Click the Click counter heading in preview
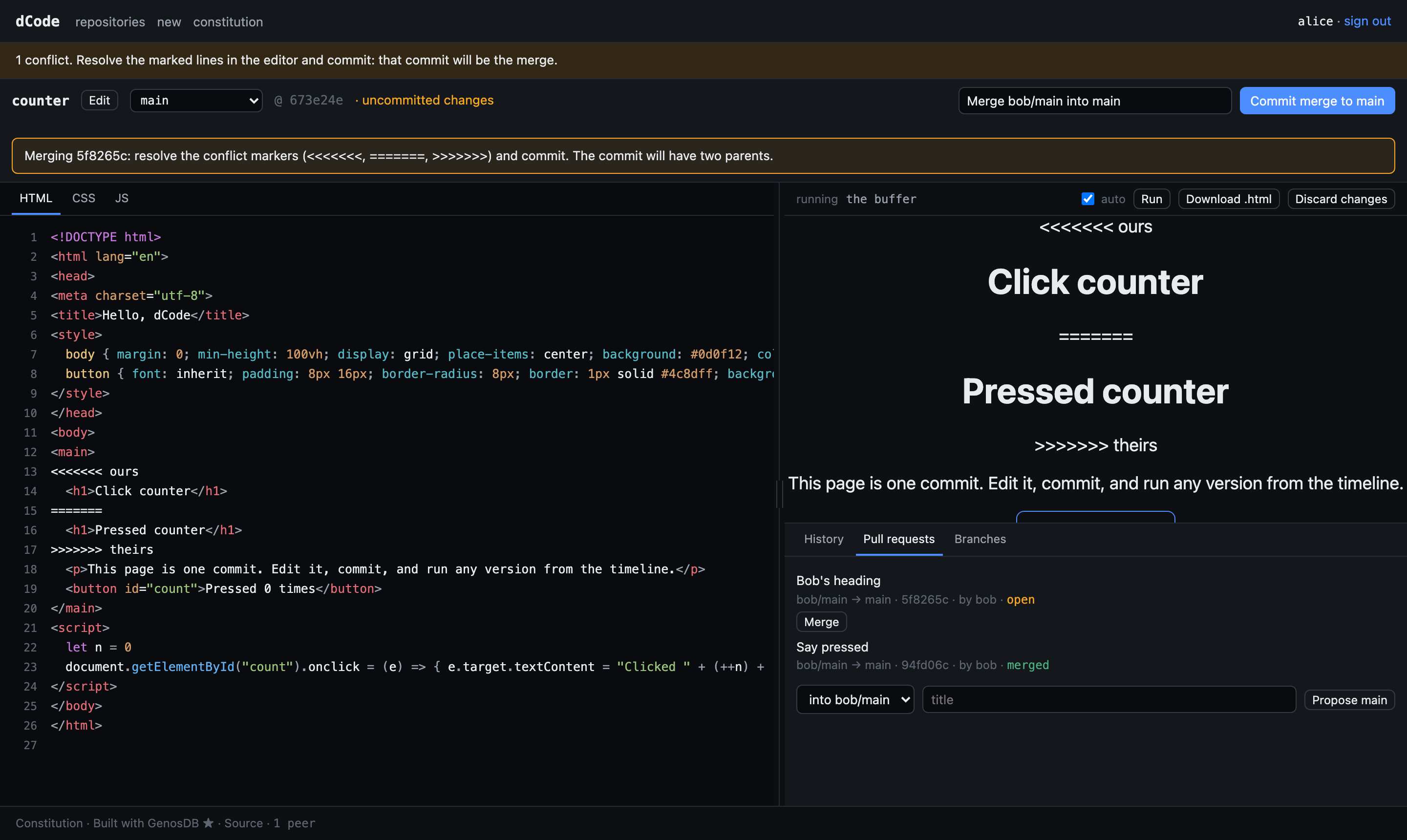1407x840 pixels. point(1095,282)
